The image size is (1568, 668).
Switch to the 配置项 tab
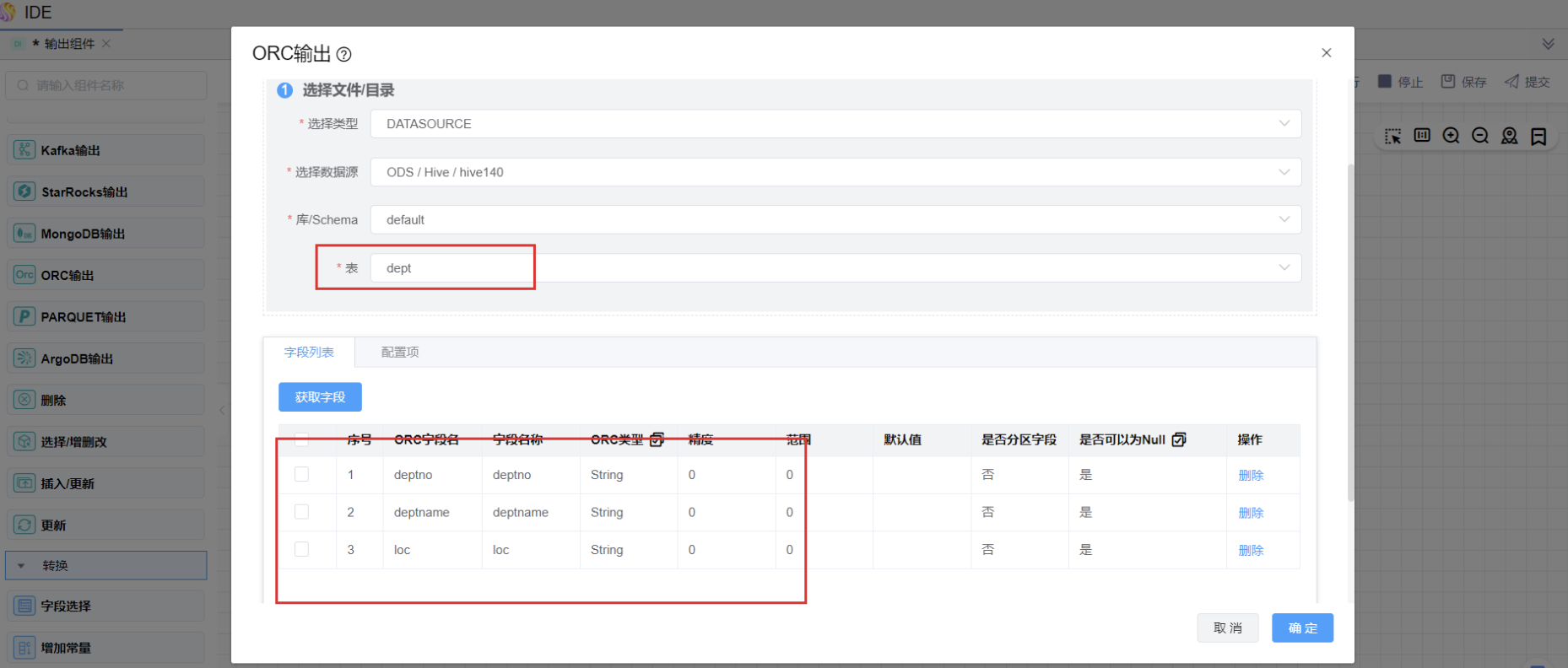point(400,352)
